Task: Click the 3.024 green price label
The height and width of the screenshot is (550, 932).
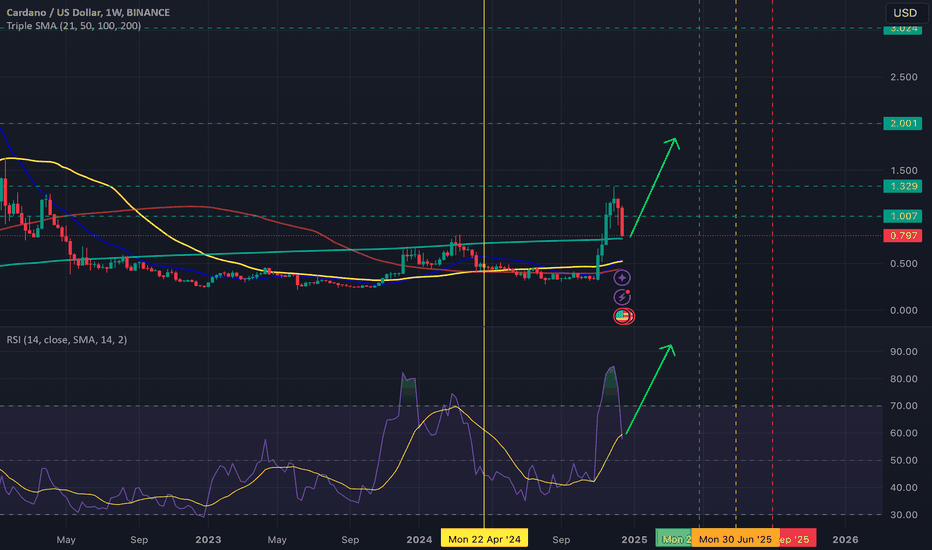Action: click(x=902, y=29)
